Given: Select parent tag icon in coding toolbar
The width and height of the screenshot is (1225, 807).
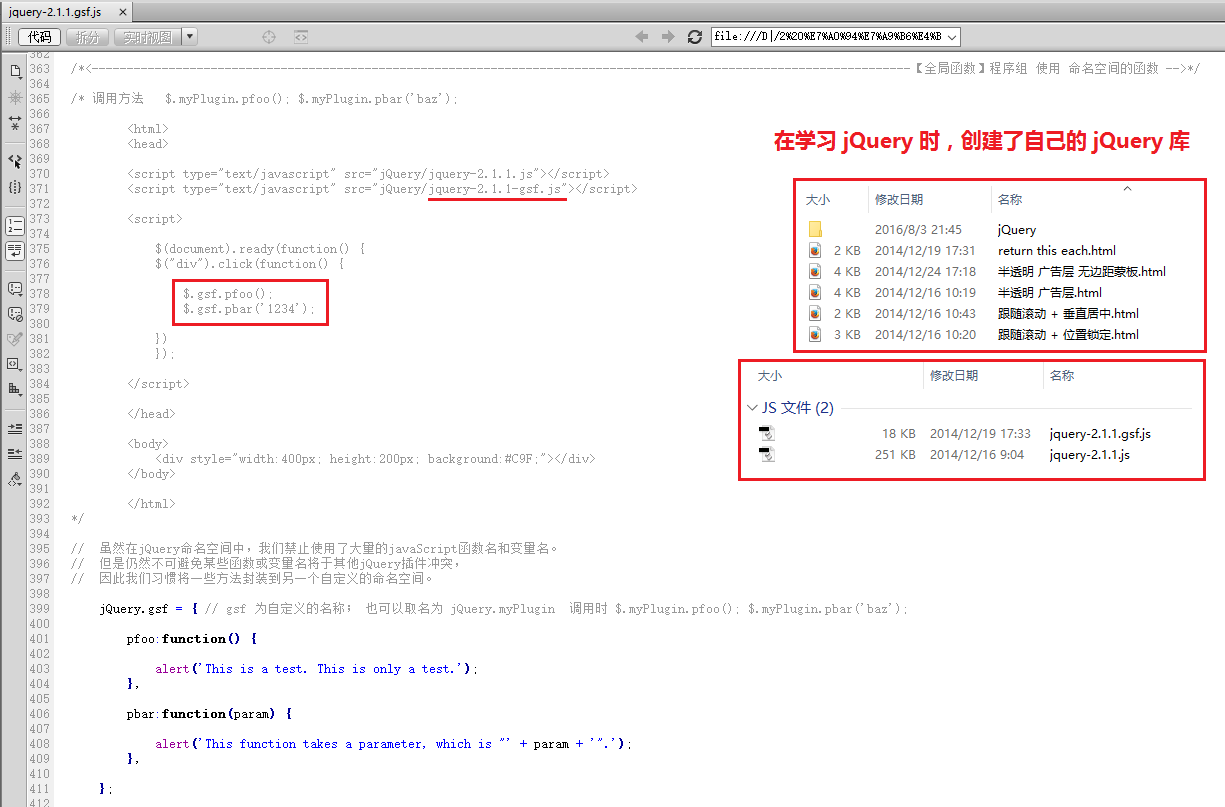Looking at the screenshot, I should [x=15, y=161].
